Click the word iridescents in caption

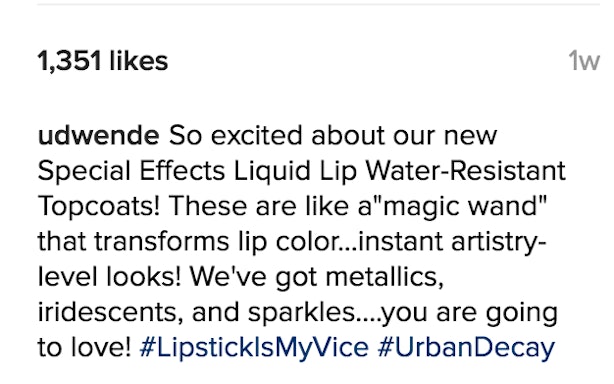[110, 312]
